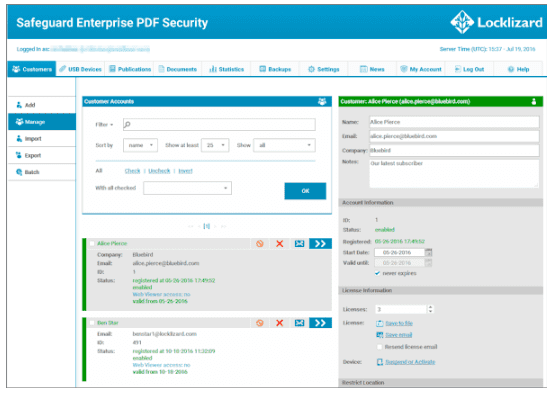The image size is (554, 397).
Task: Open My Account tab
Action: tap(421, 69)
